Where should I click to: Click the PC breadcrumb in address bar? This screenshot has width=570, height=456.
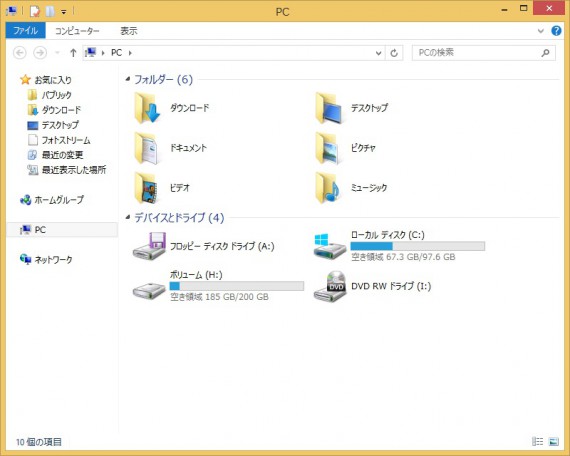pyautogui.click(x=116, y=53)
